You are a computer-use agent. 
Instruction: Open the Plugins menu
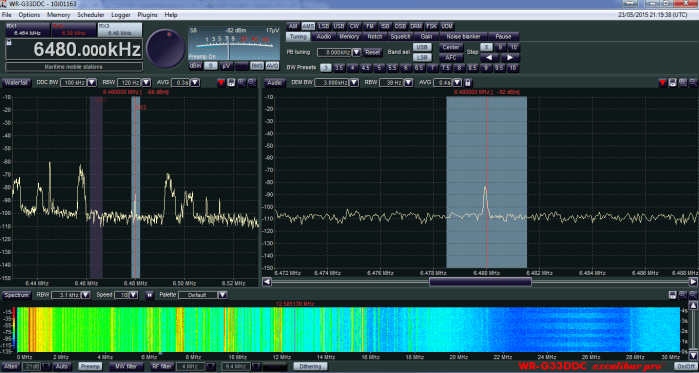point(148,15)
